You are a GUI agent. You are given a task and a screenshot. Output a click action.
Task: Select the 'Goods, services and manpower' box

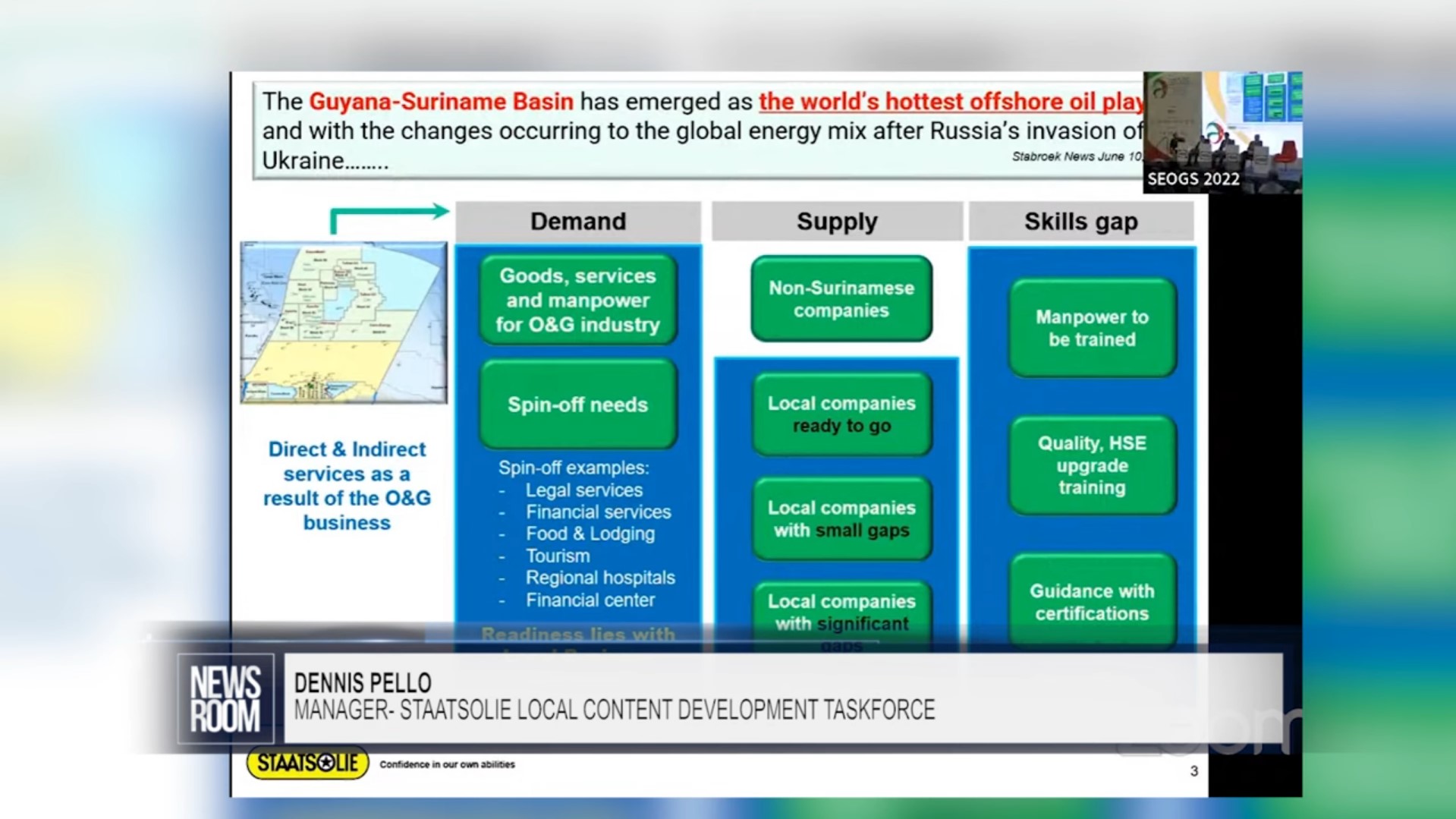tap(578, 300)
